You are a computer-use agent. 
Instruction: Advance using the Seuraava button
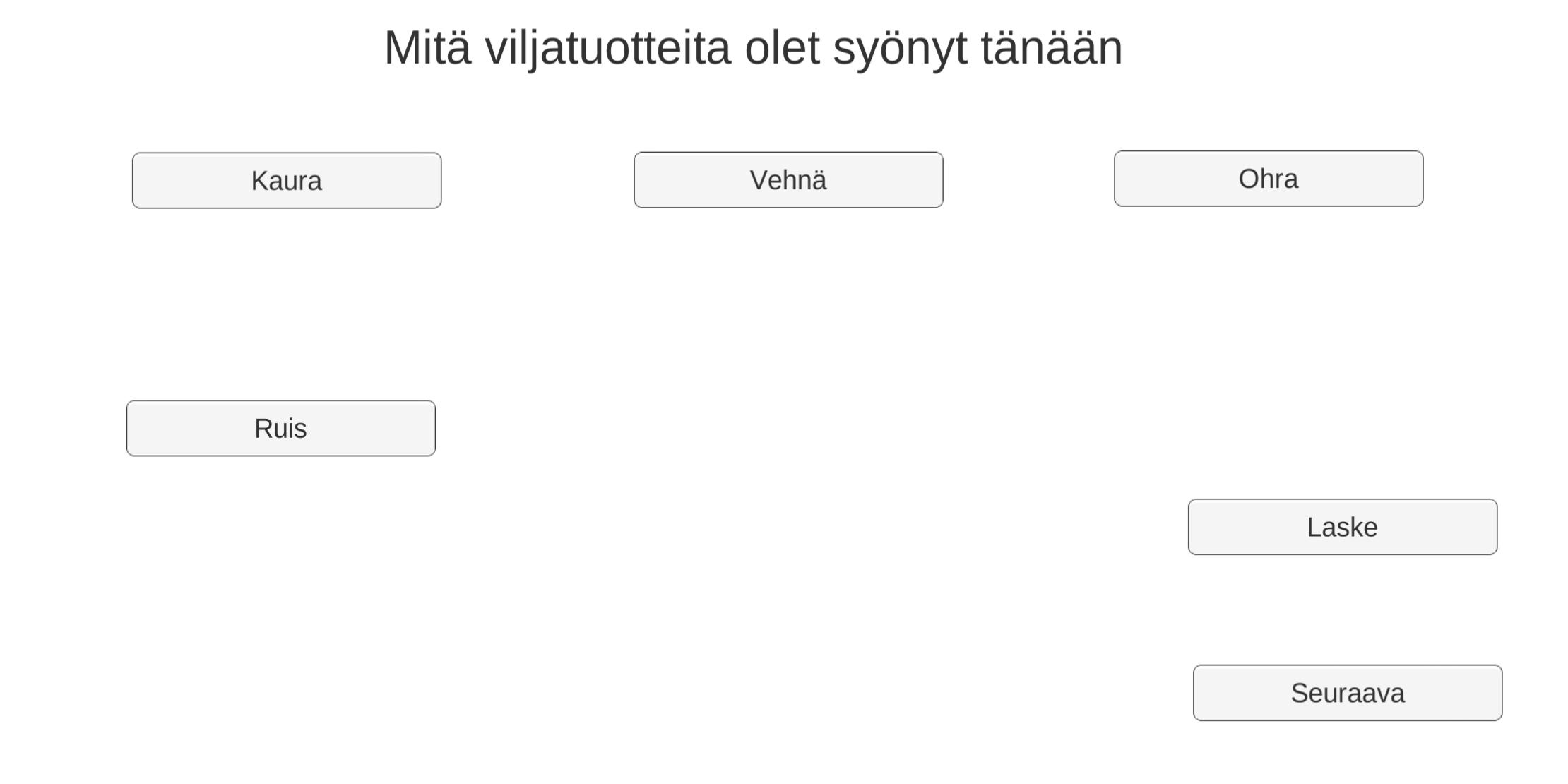(x=1348, y=693)
